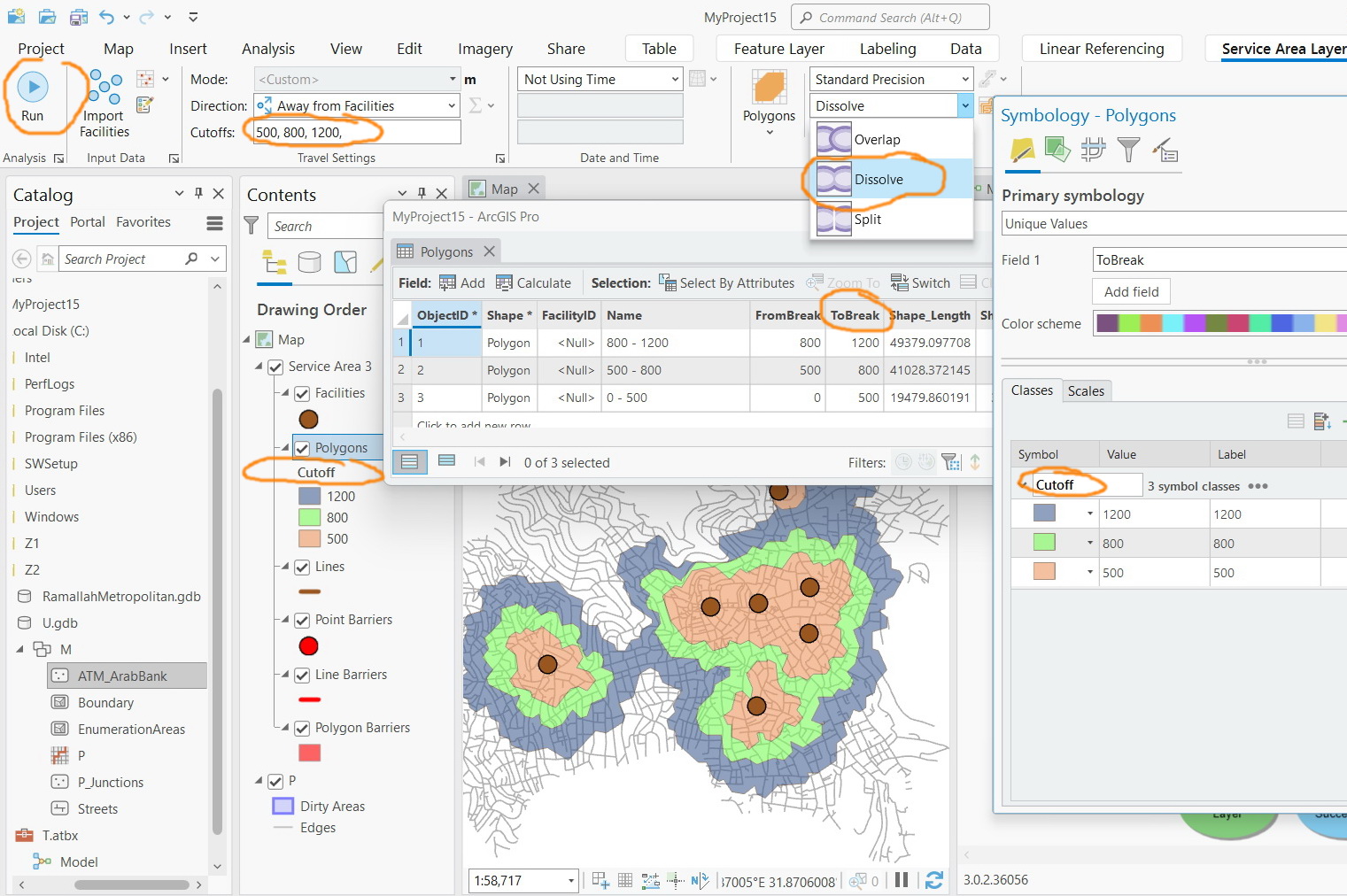Click the Save project icon

tap(79, 16)
